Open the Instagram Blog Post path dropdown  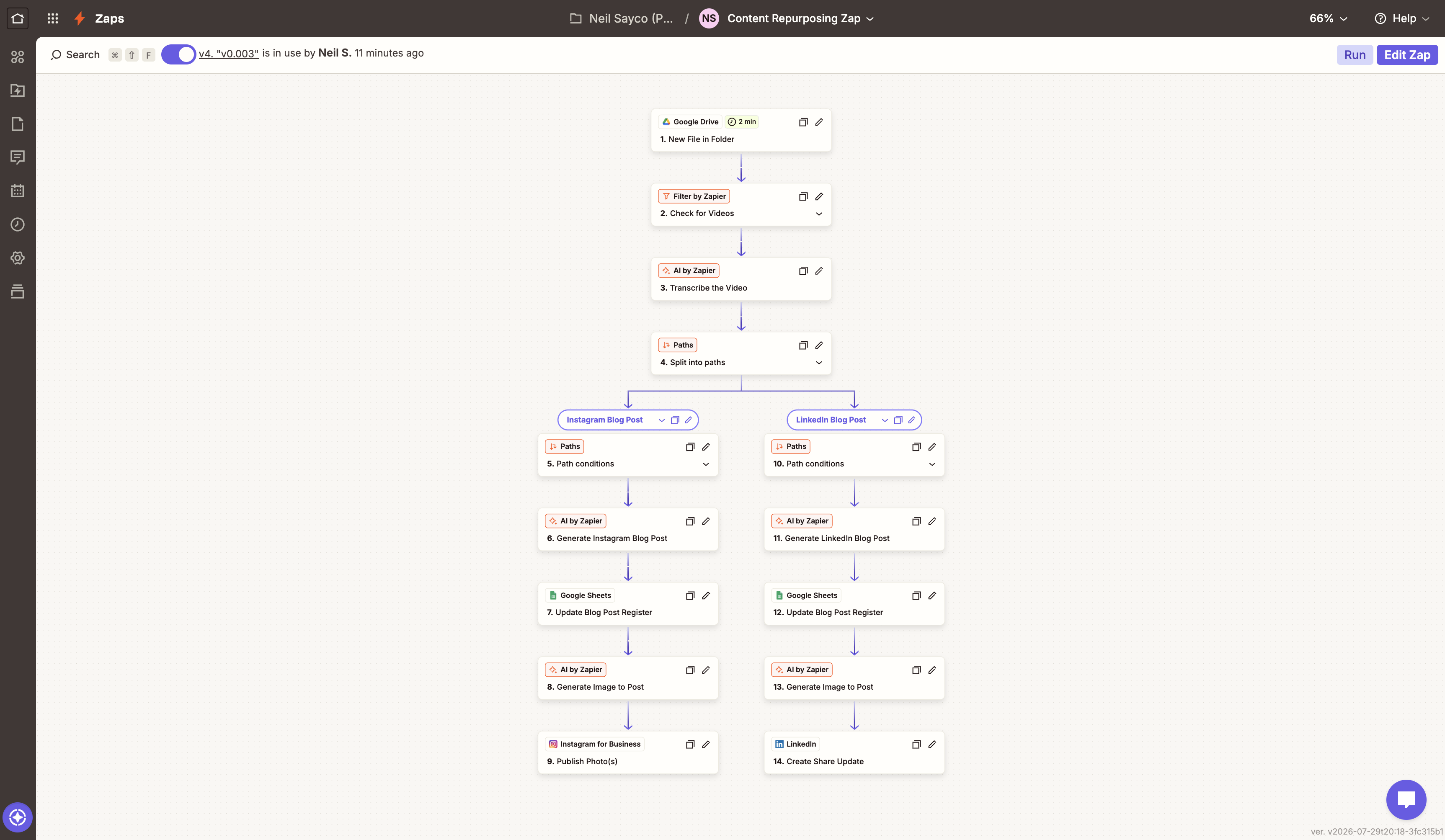661,420
